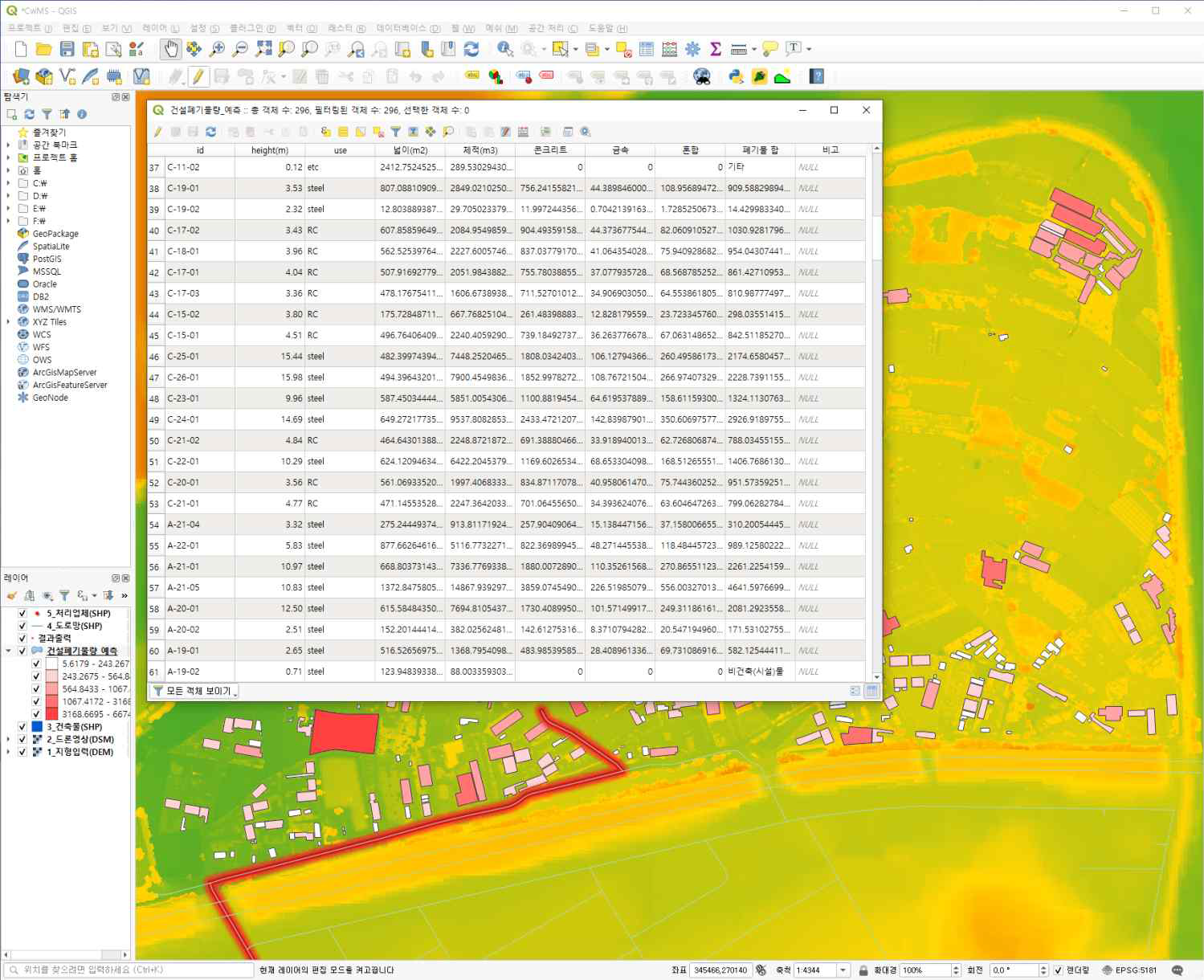Click the 콘크리트 column header
Screen dimensions: 1204x980
point(550,150)
